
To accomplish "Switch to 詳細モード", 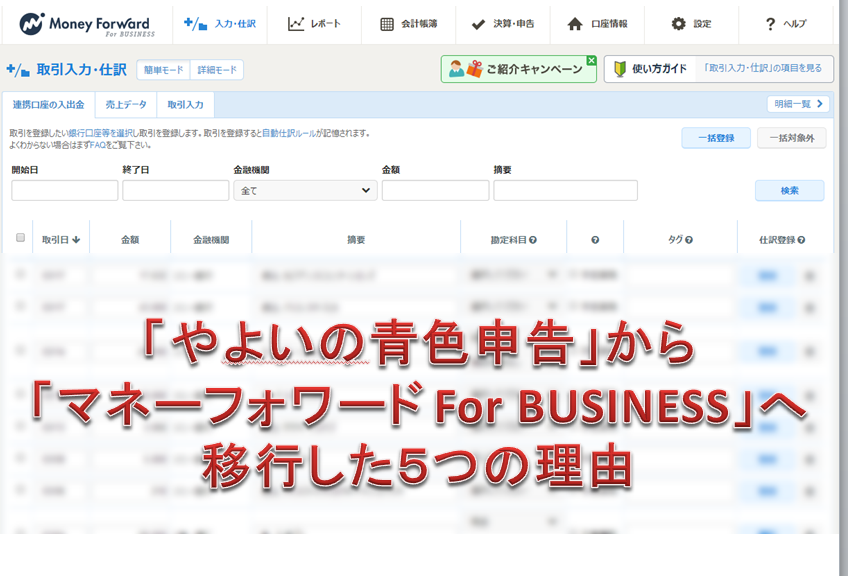I will [217, 70].
